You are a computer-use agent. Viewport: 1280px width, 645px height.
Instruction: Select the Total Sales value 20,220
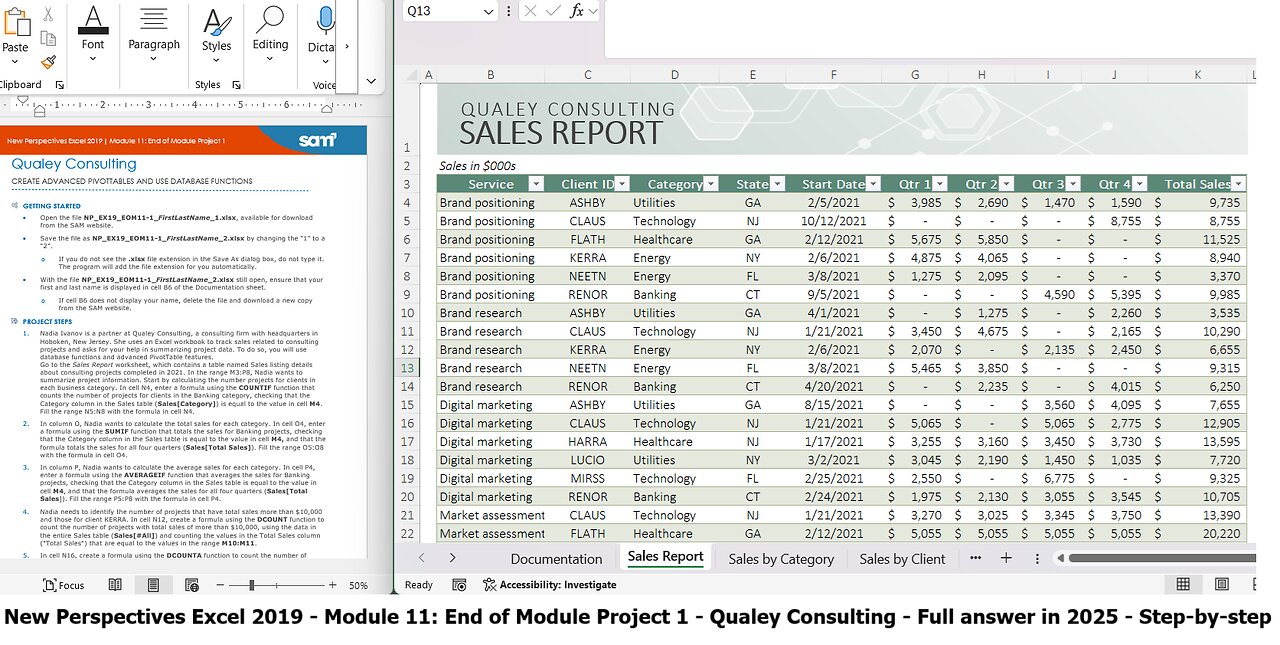point(1198,533)
